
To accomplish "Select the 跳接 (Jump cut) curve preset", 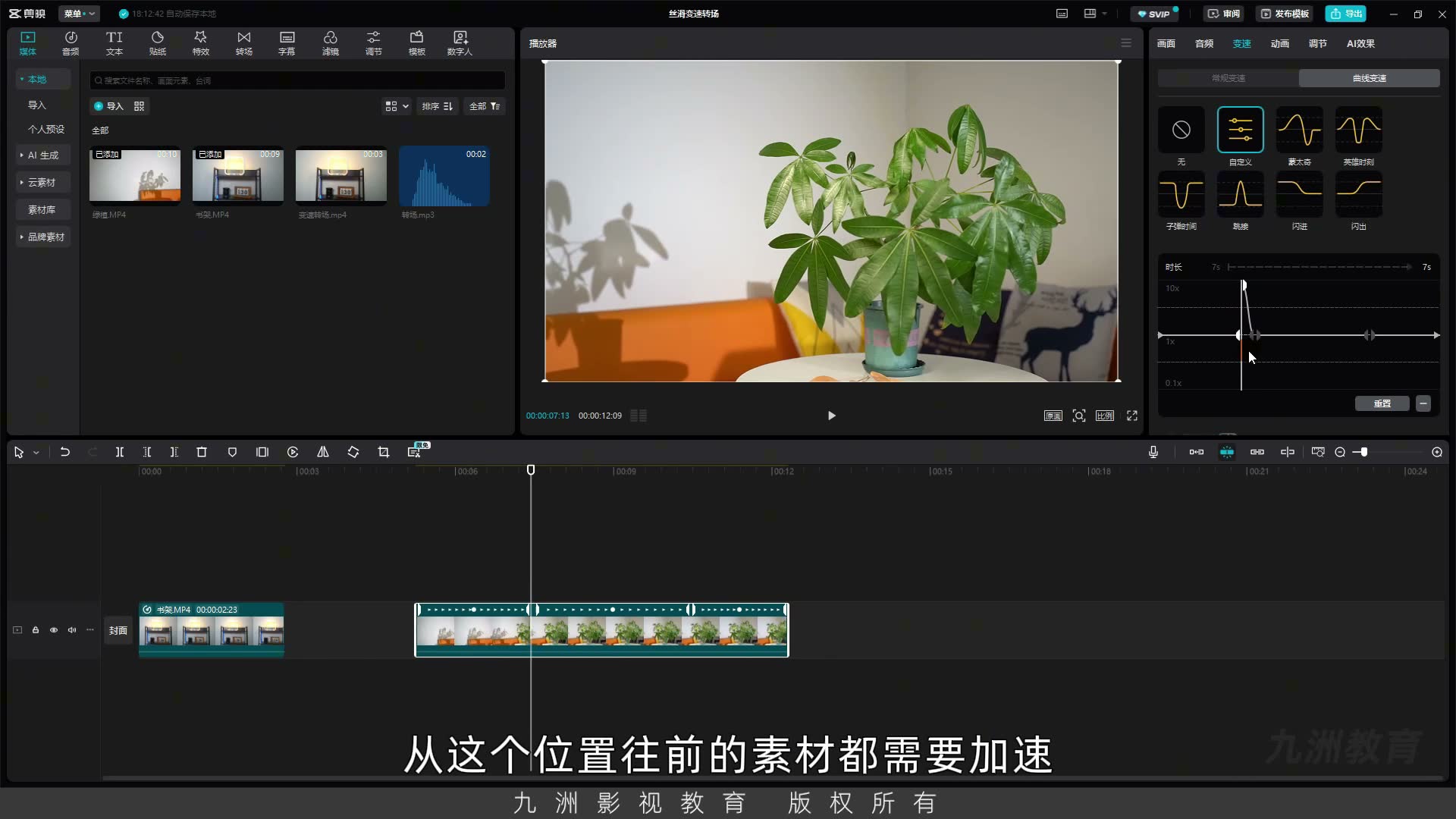I will tap(1241, 201).
